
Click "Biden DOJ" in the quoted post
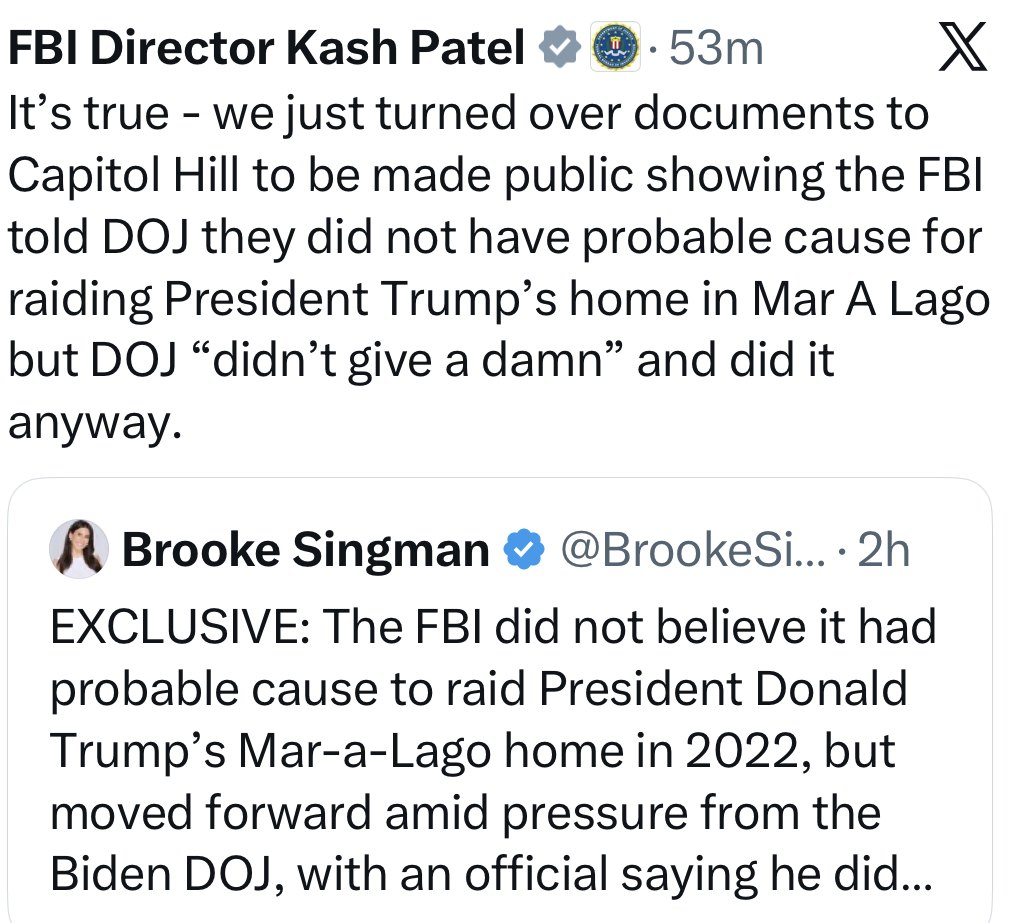pos(166,874)
